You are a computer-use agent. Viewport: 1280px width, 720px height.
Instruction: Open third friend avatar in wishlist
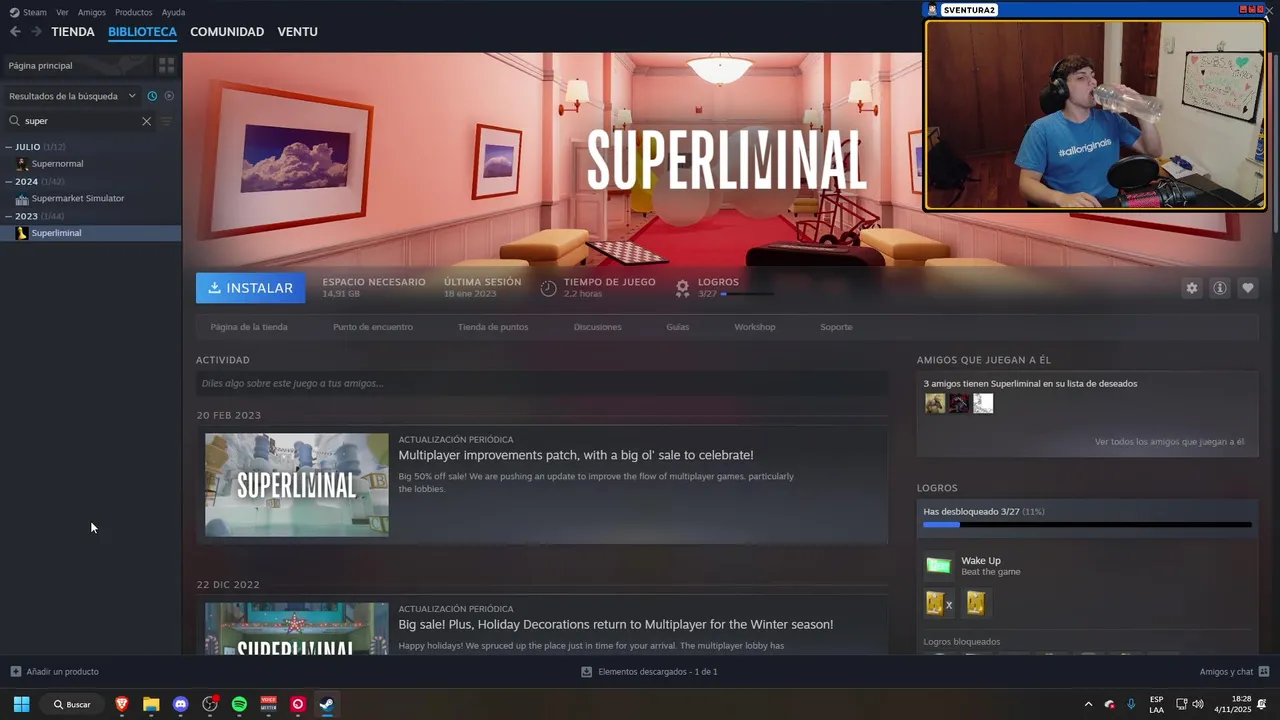tap(983, 403)
